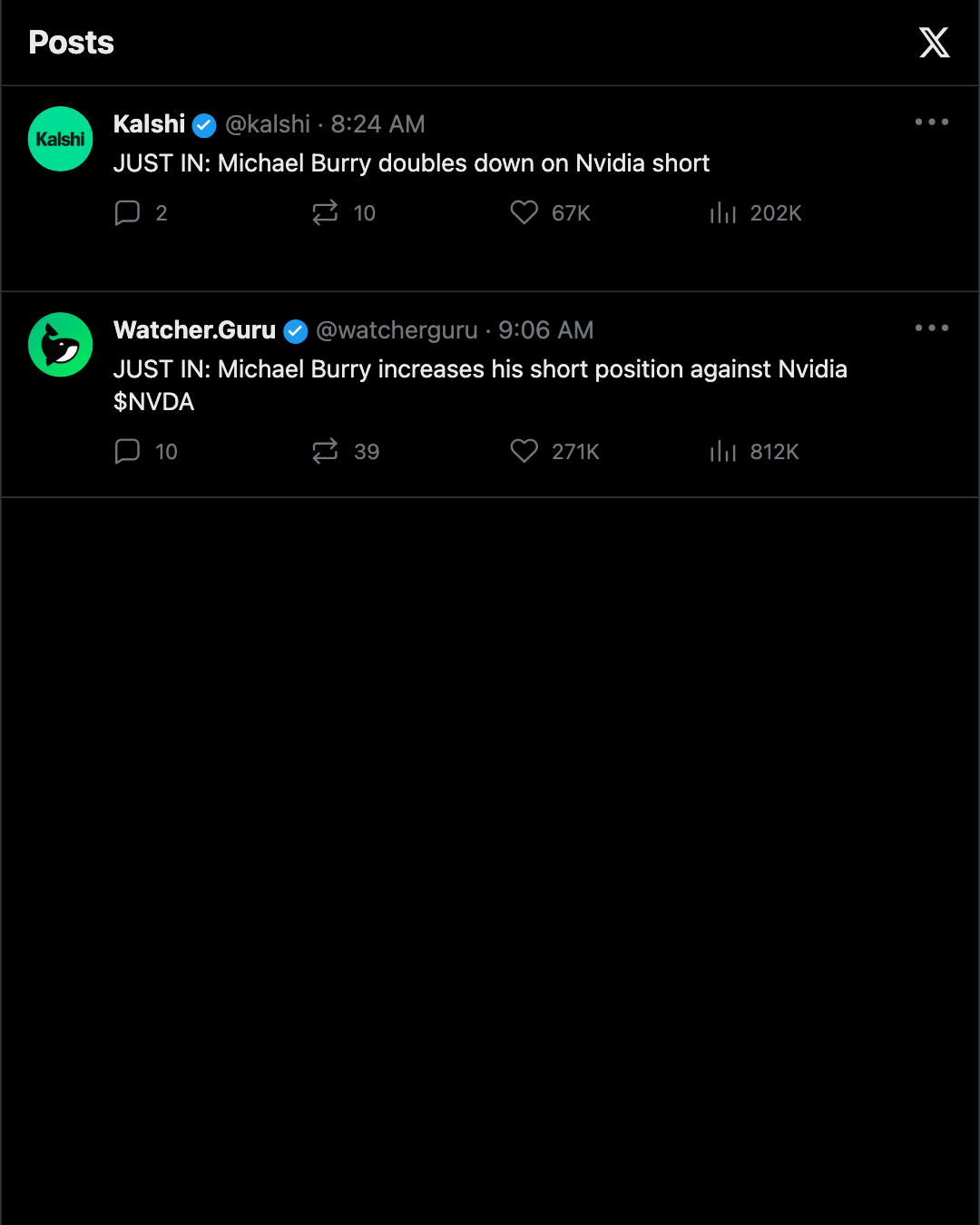Open the 8:24 AM post timestamp

pyautogui.click(x=377, y=124)
